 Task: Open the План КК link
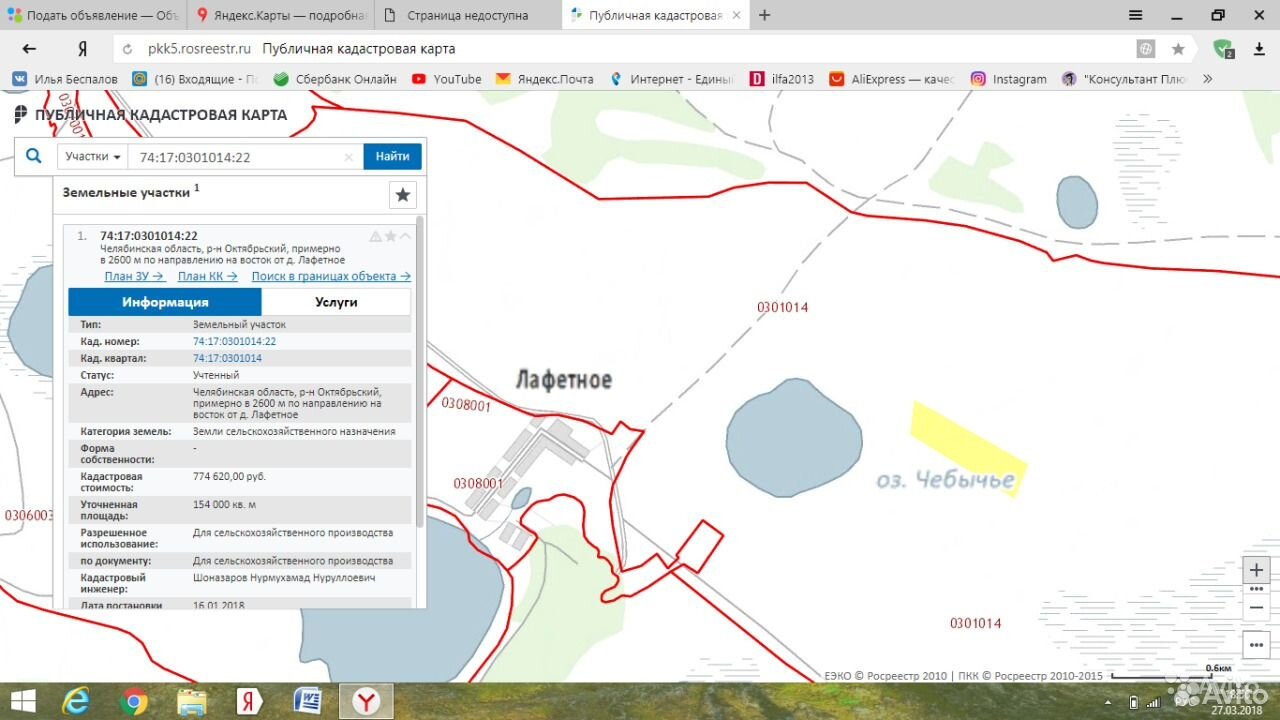208,276
